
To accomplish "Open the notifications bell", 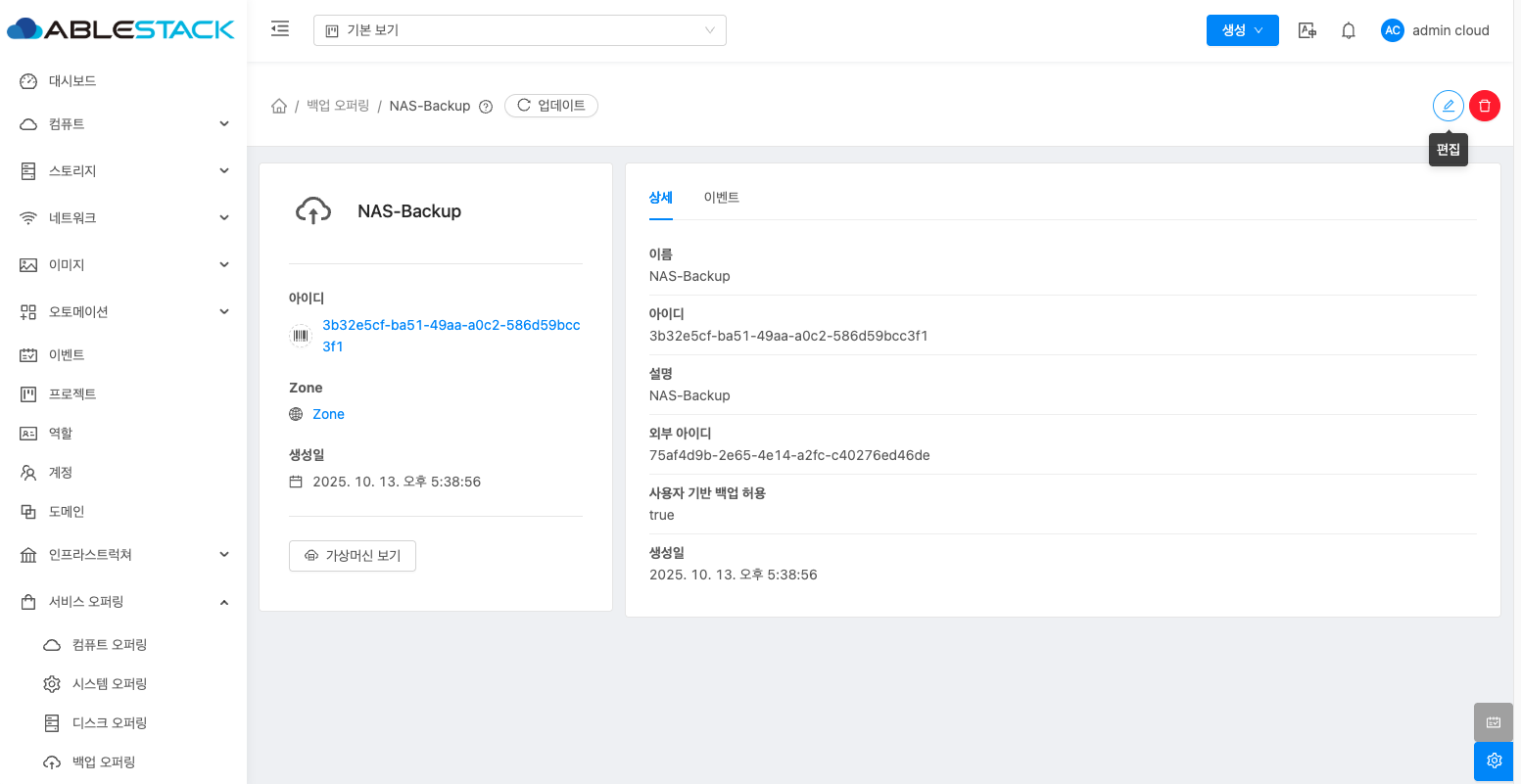I will click(x=1349, y=30).
